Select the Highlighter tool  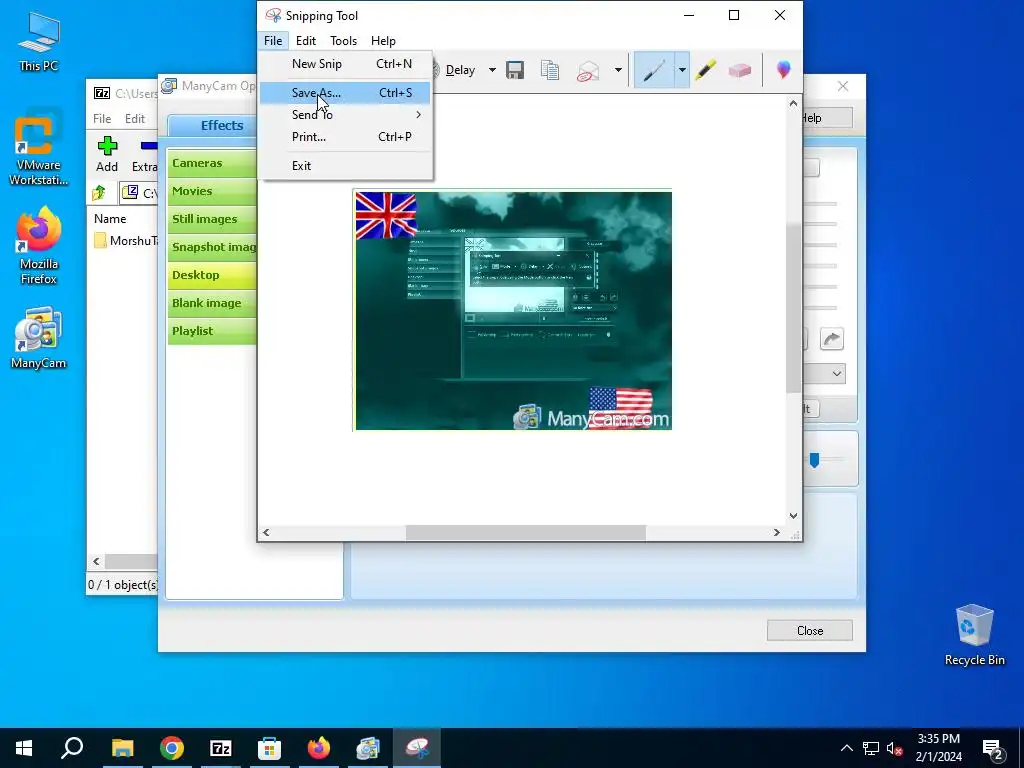[705, 70]
